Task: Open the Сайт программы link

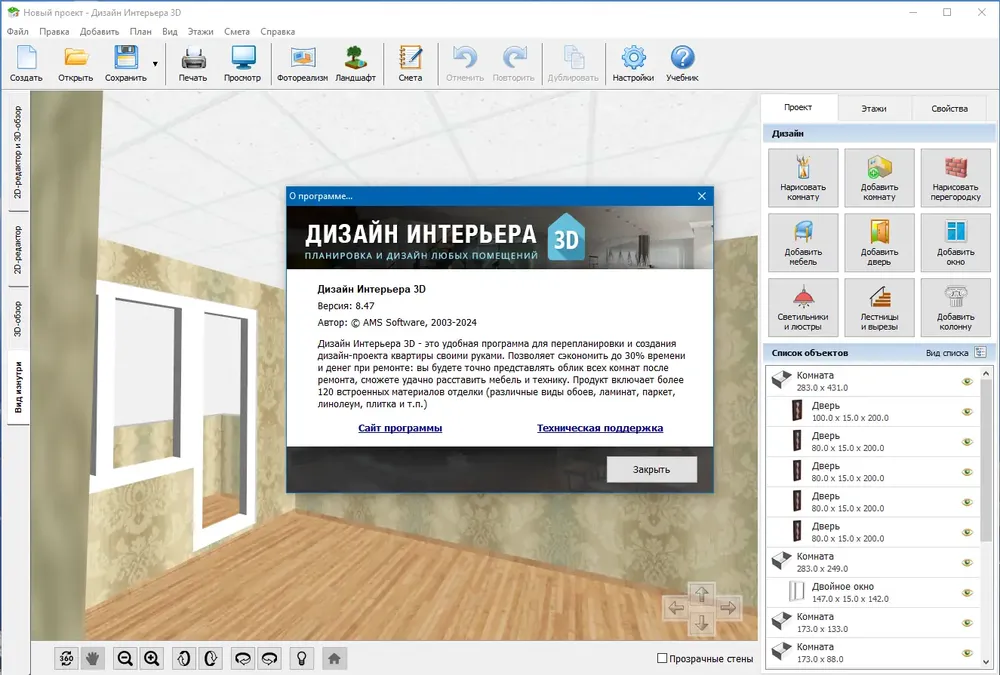Action: pos(400,428)
